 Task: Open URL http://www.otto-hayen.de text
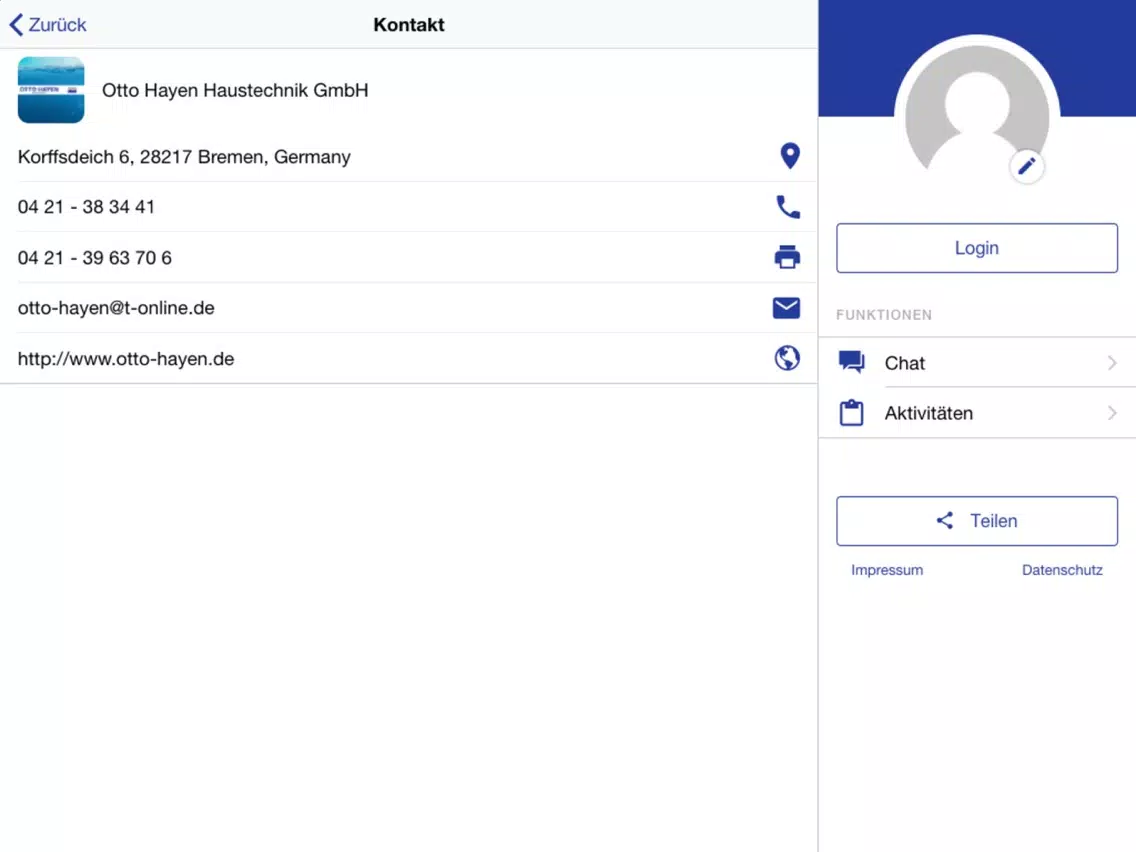[x=126, y=359]
